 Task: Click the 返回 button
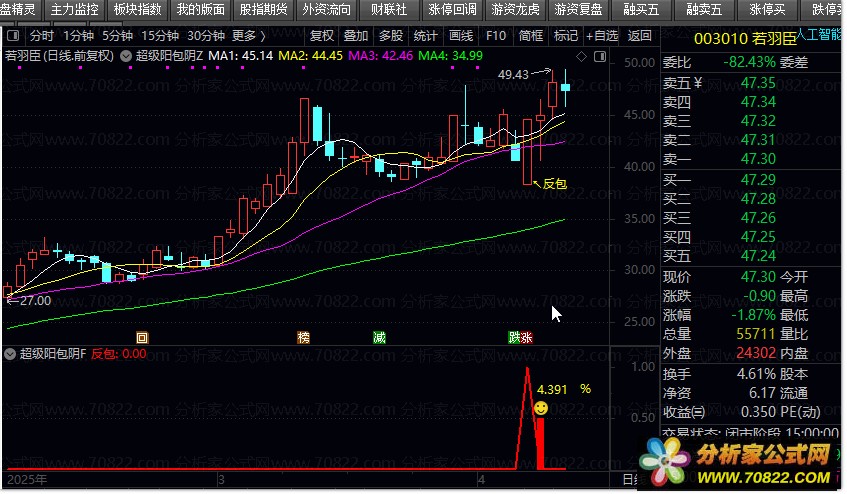coord(639,36)
